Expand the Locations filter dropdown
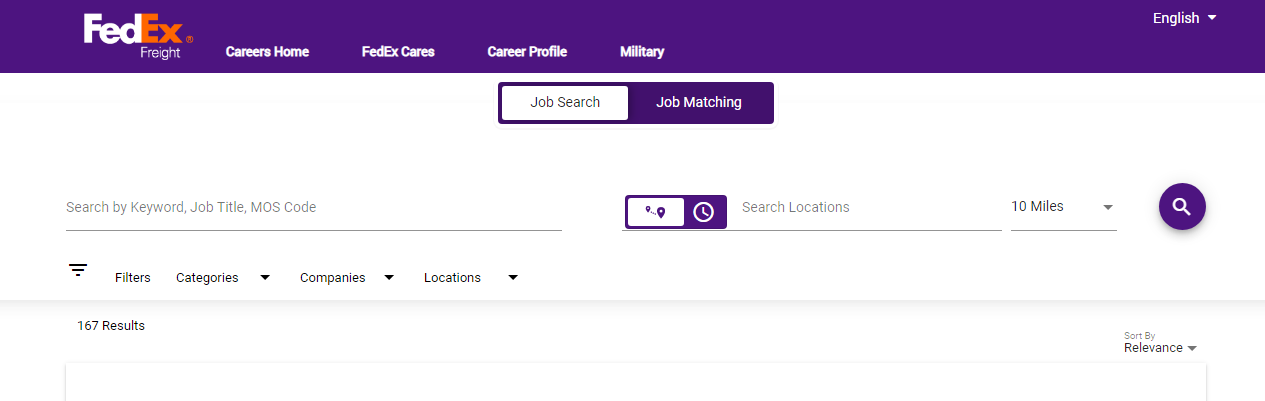1265x401 pixels. (x=471, y=278)
